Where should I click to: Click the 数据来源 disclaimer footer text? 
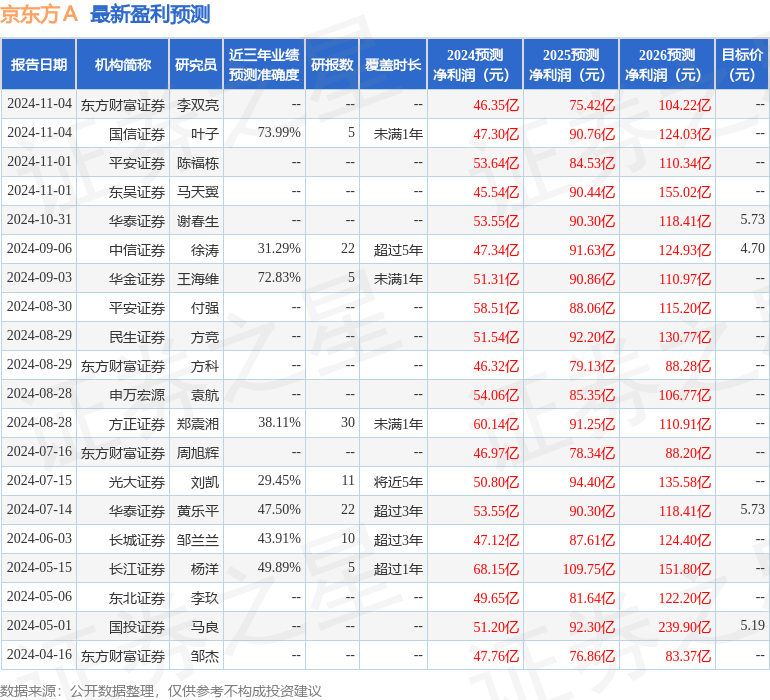[x=161, y=691]
